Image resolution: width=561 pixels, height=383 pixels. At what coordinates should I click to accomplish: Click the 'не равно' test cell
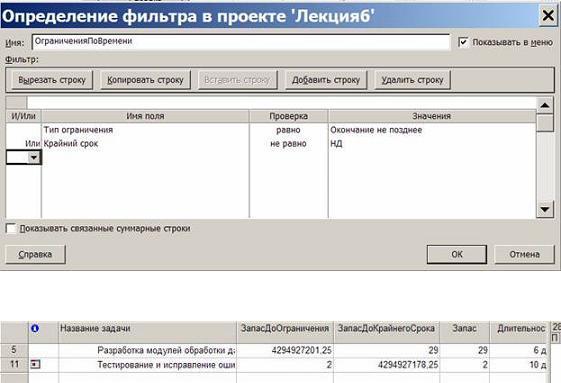[x=288, y=144]
